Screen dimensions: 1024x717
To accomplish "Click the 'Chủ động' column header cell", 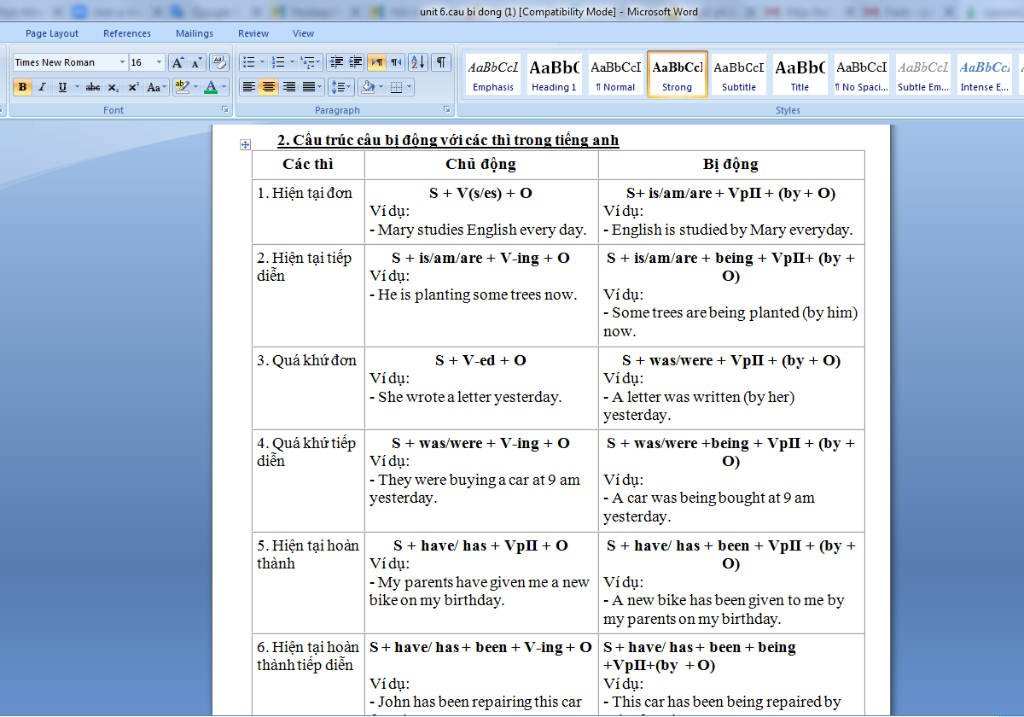I will pos(481,165).
